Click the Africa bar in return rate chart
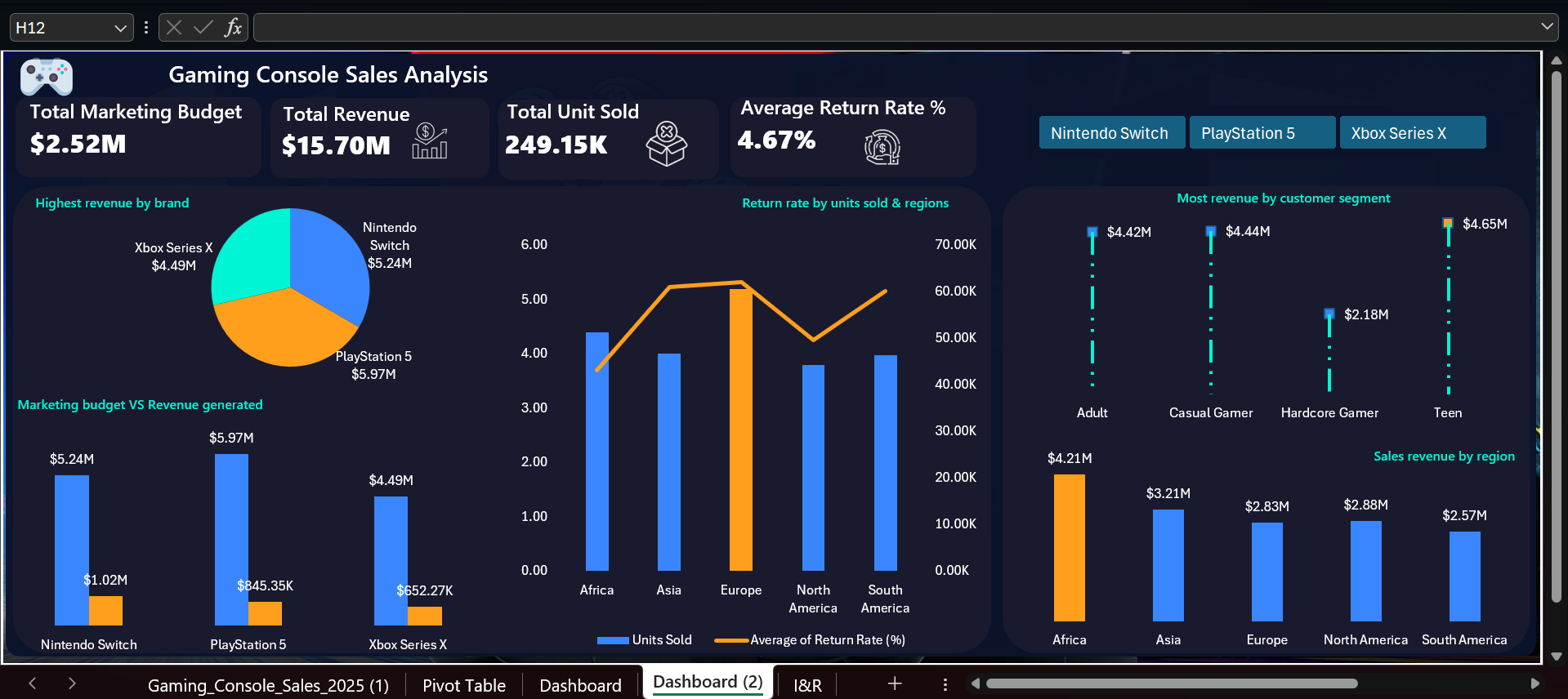Image resolution: width=1568 pixels, height=699 pixels. (x=597, y=451)
